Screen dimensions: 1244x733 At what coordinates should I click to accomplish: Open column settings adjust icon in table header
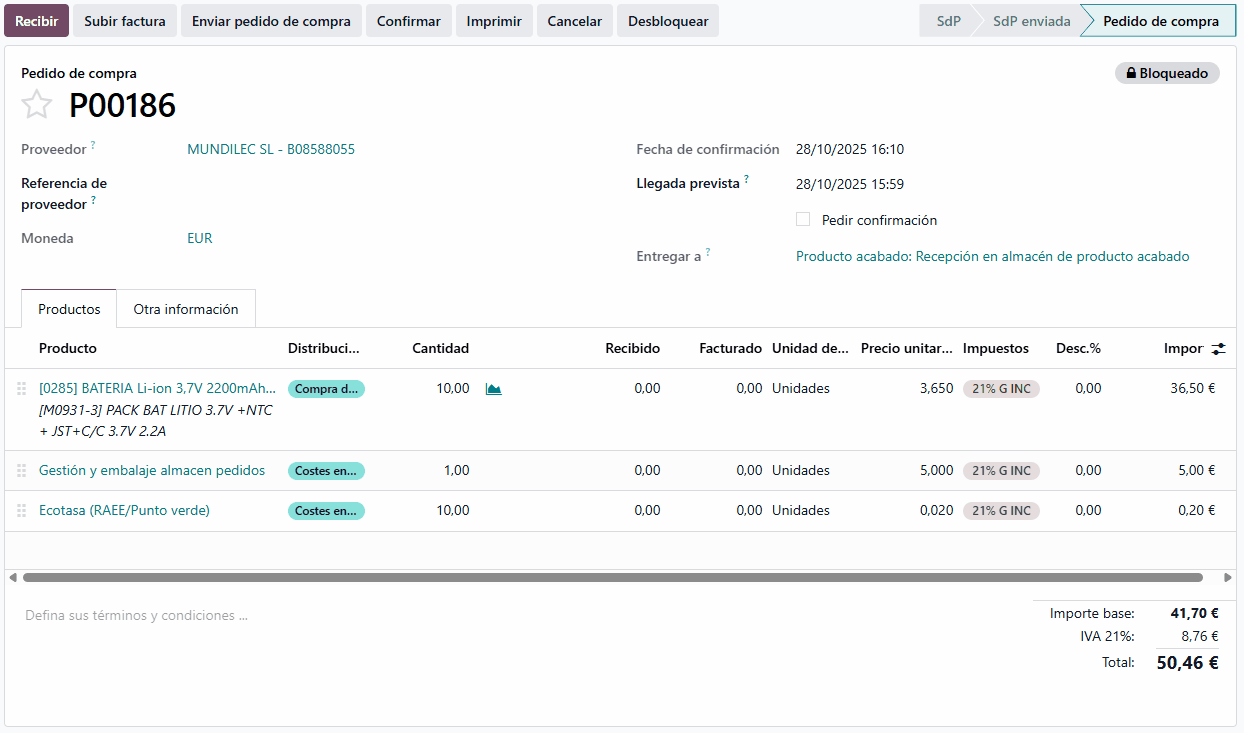pyautogui.click(x=1217, y=349)
